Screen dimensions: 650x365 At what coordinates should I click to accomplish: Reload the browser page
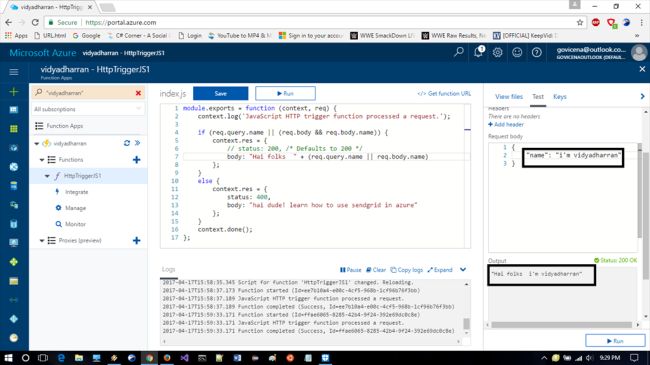pos(35,22)
